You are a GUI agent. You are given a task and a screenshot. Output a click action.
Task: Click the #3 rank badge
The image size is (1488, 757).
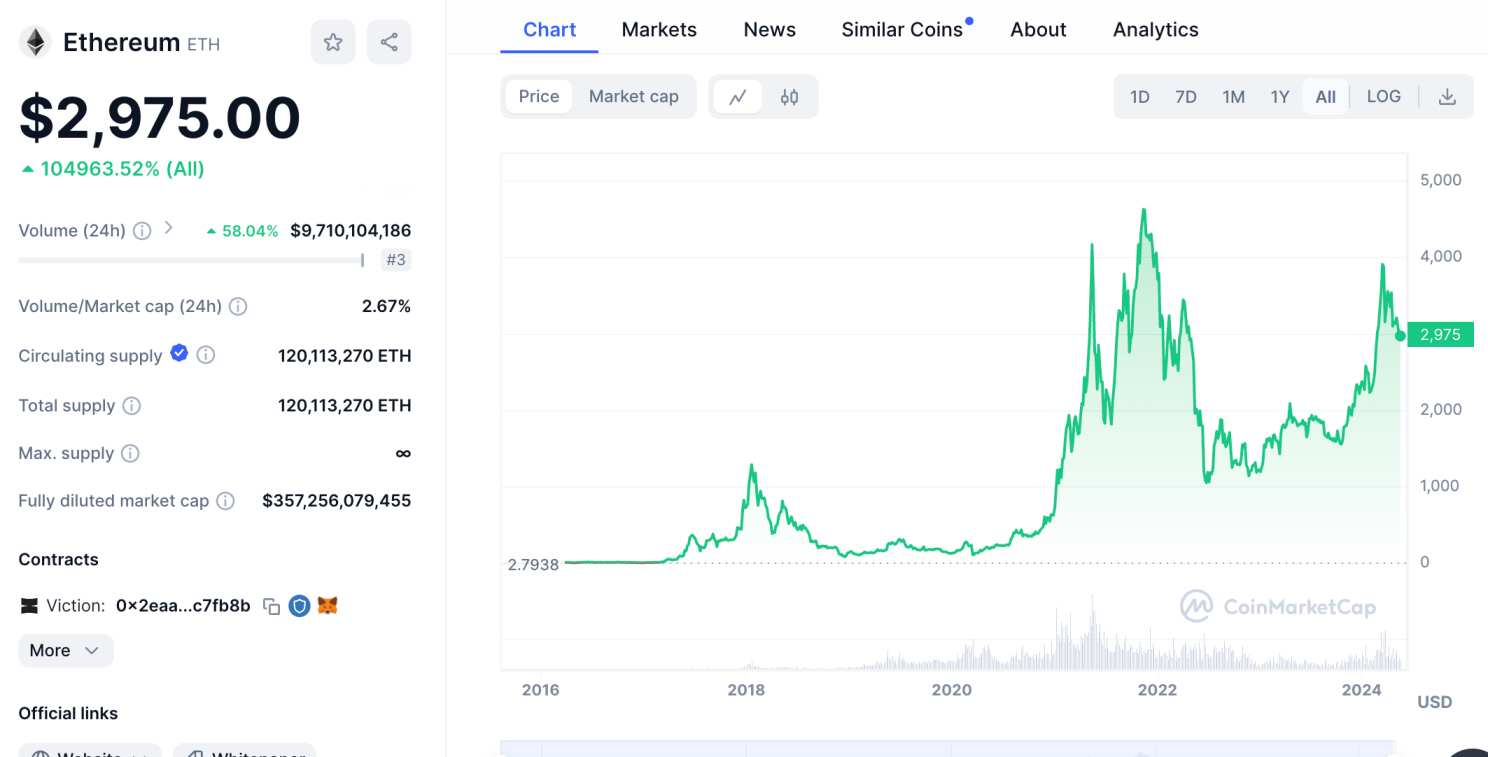(396, 260)
